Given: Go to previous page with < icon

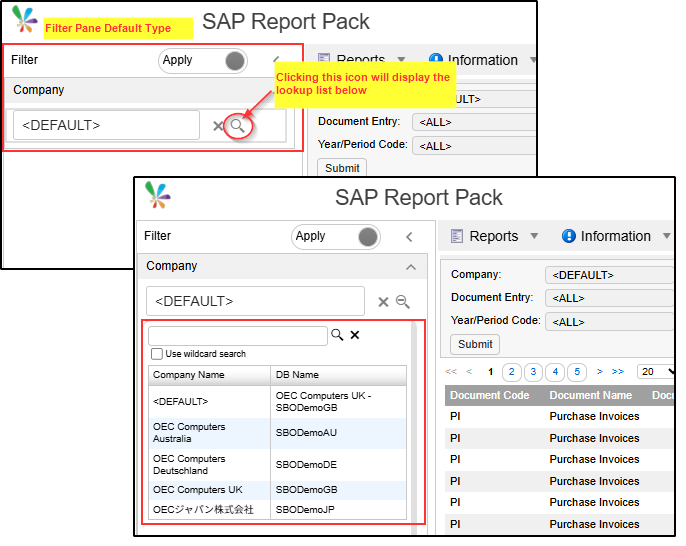Looking at the screenshot, I should pos(469,372).
